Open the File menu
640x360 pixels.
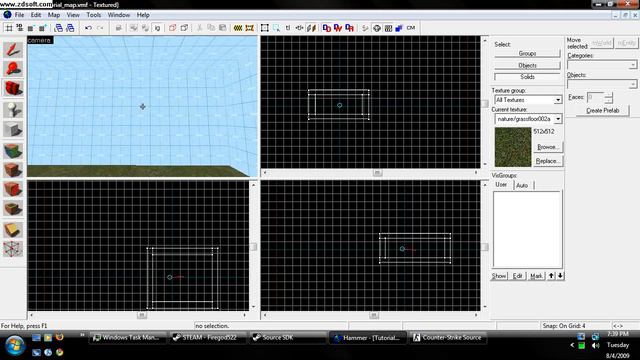(x=19, y=15)
